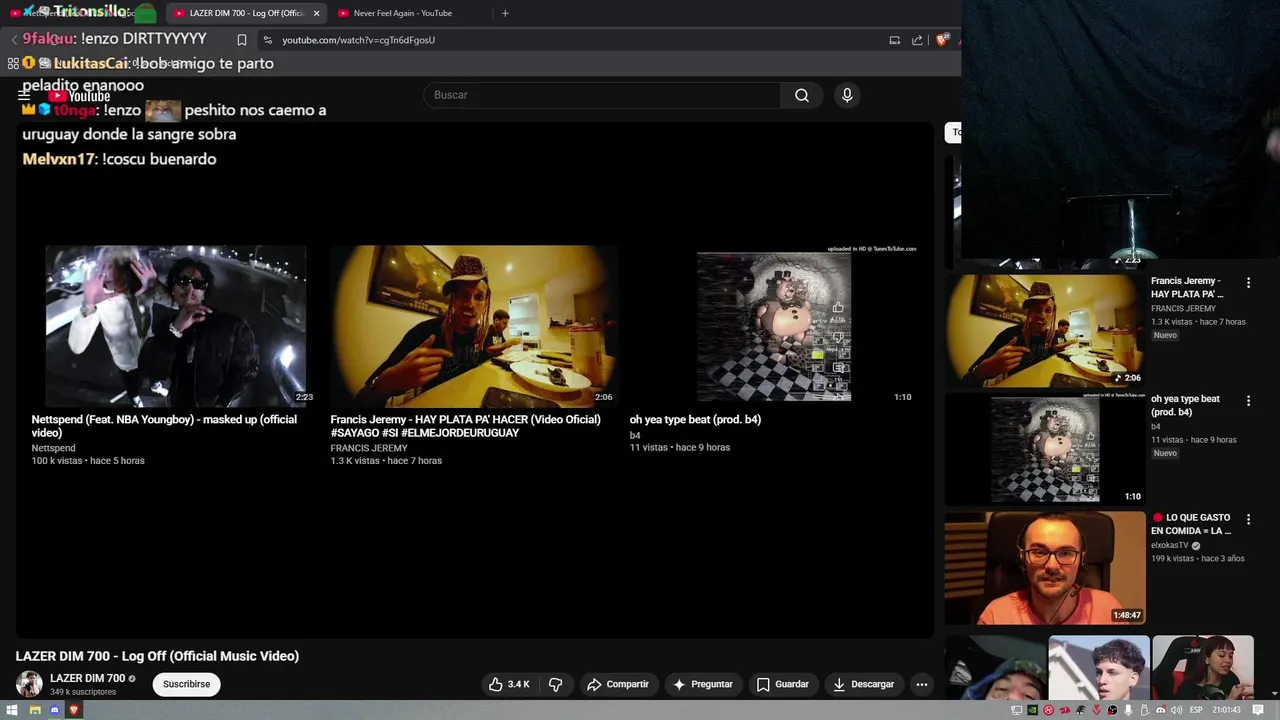
Task: Click Windows Start button in taskbar
Action: [13, 710]
